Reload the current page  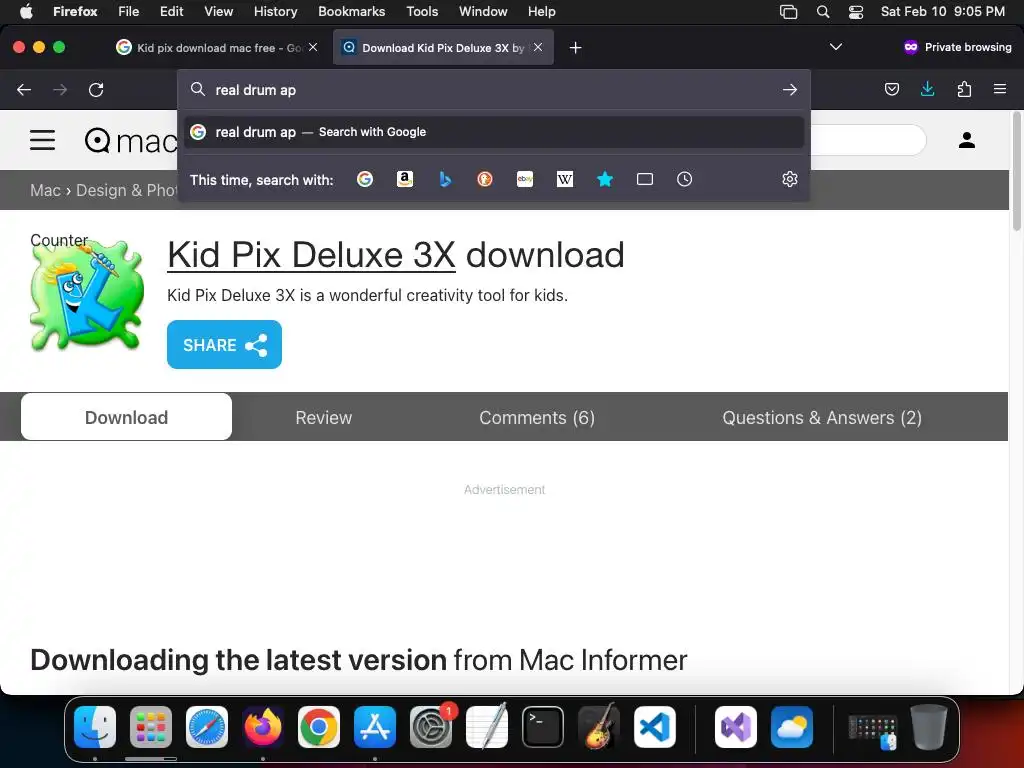[96, 89]
